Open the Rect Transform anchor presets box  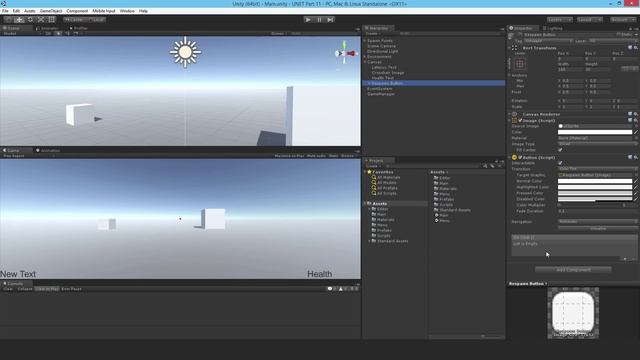tap(520, 64)
